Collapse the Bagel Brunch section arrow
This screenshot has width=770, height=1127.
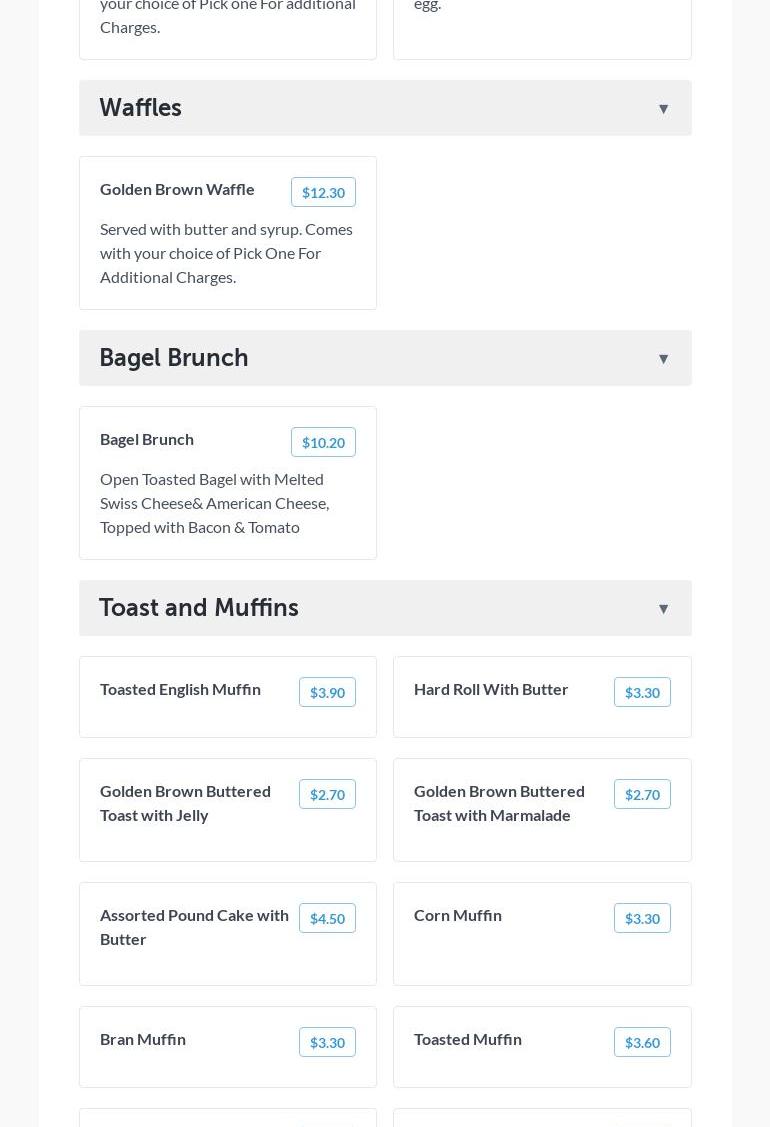[663, 359]
